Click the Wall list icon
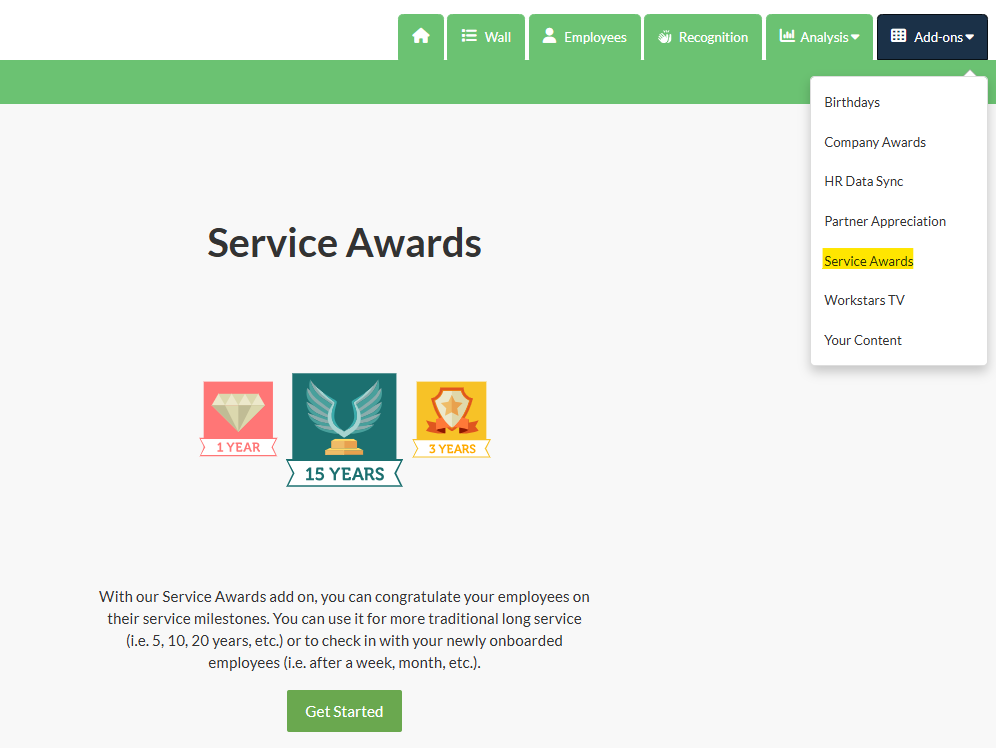 [469, 36]
